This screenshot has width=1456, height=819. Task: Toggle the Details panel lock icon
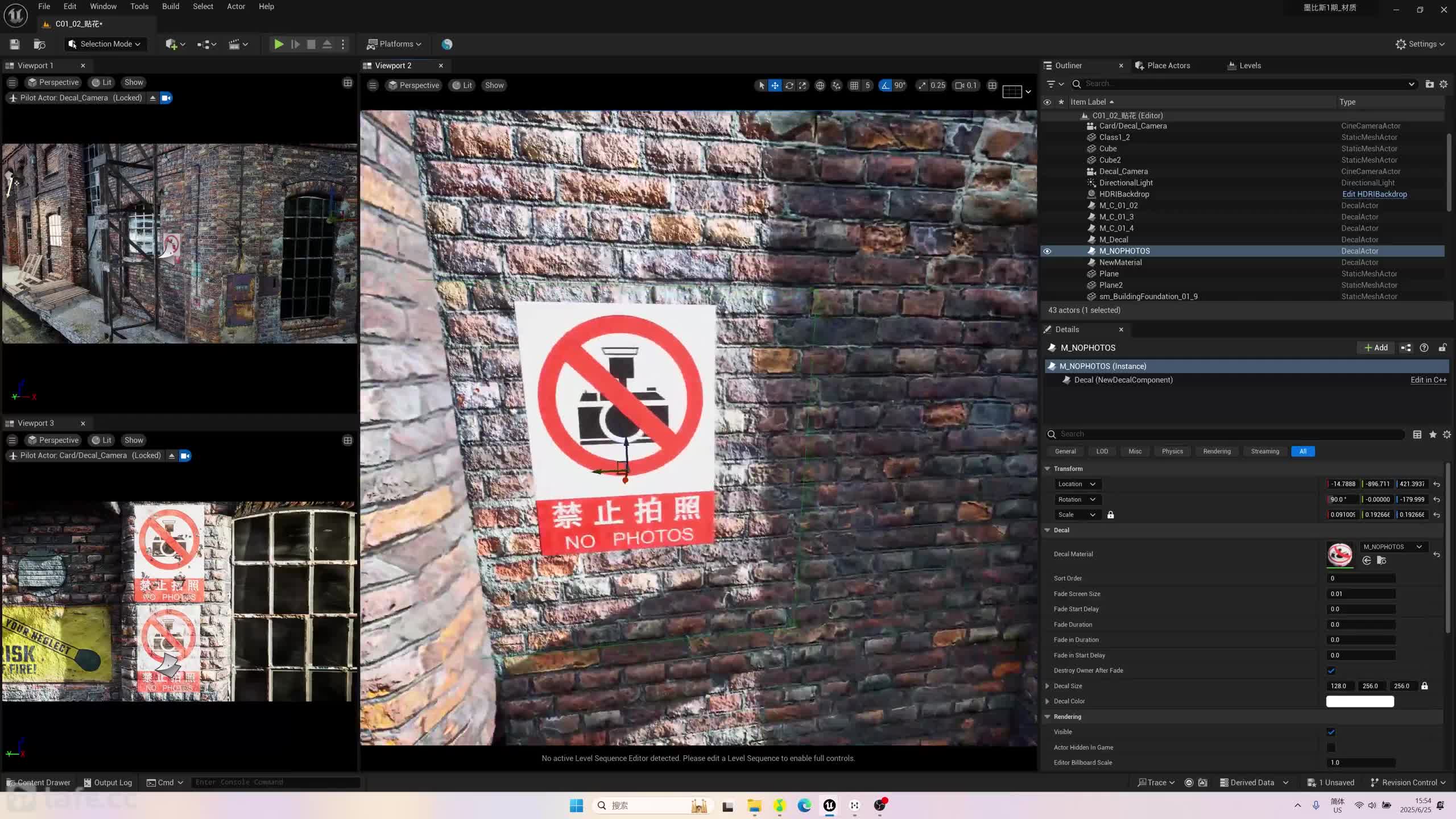tap(1442, 348)
